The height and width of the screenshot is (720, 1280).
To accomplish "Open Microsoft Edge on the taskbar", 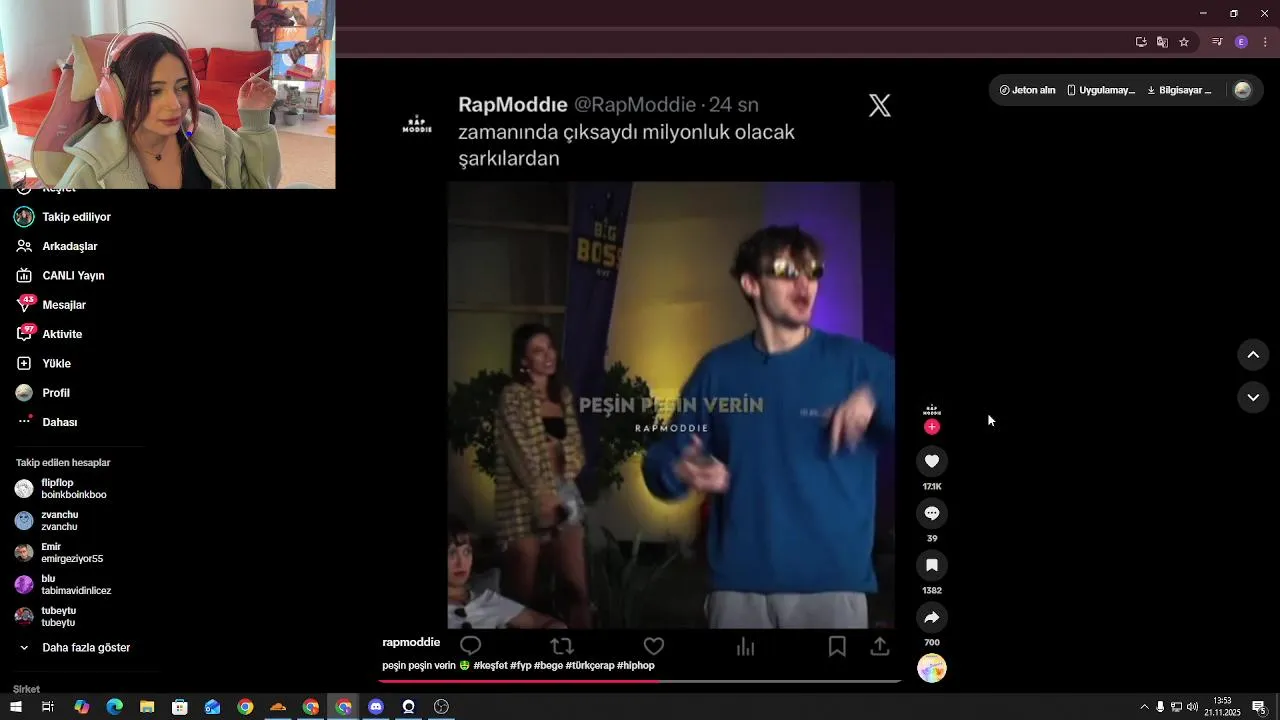I will click(x=114, y=707).
